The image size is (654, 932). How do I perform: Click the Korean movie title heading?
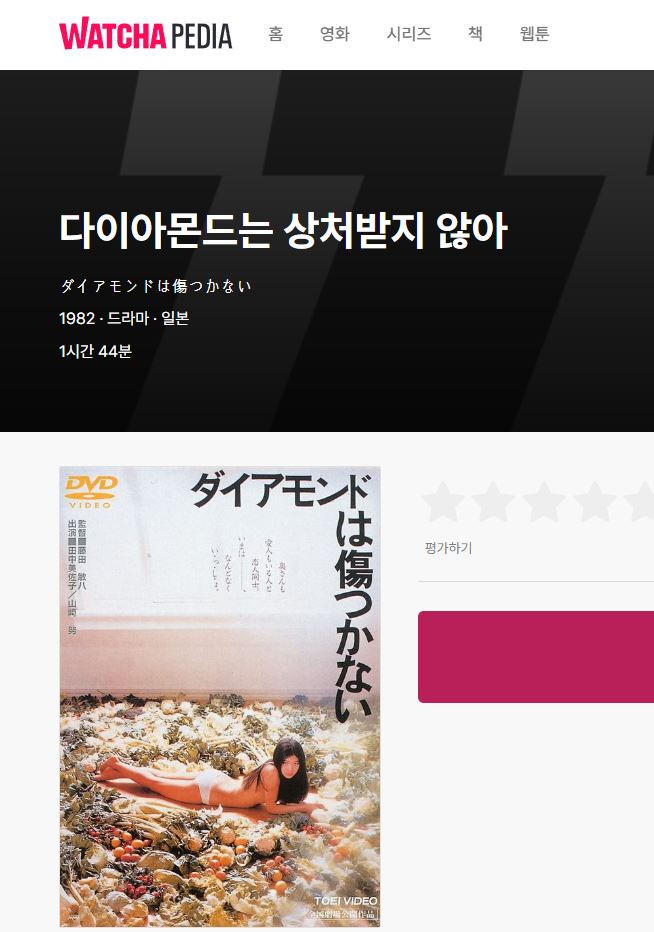[x=283, y=231]
